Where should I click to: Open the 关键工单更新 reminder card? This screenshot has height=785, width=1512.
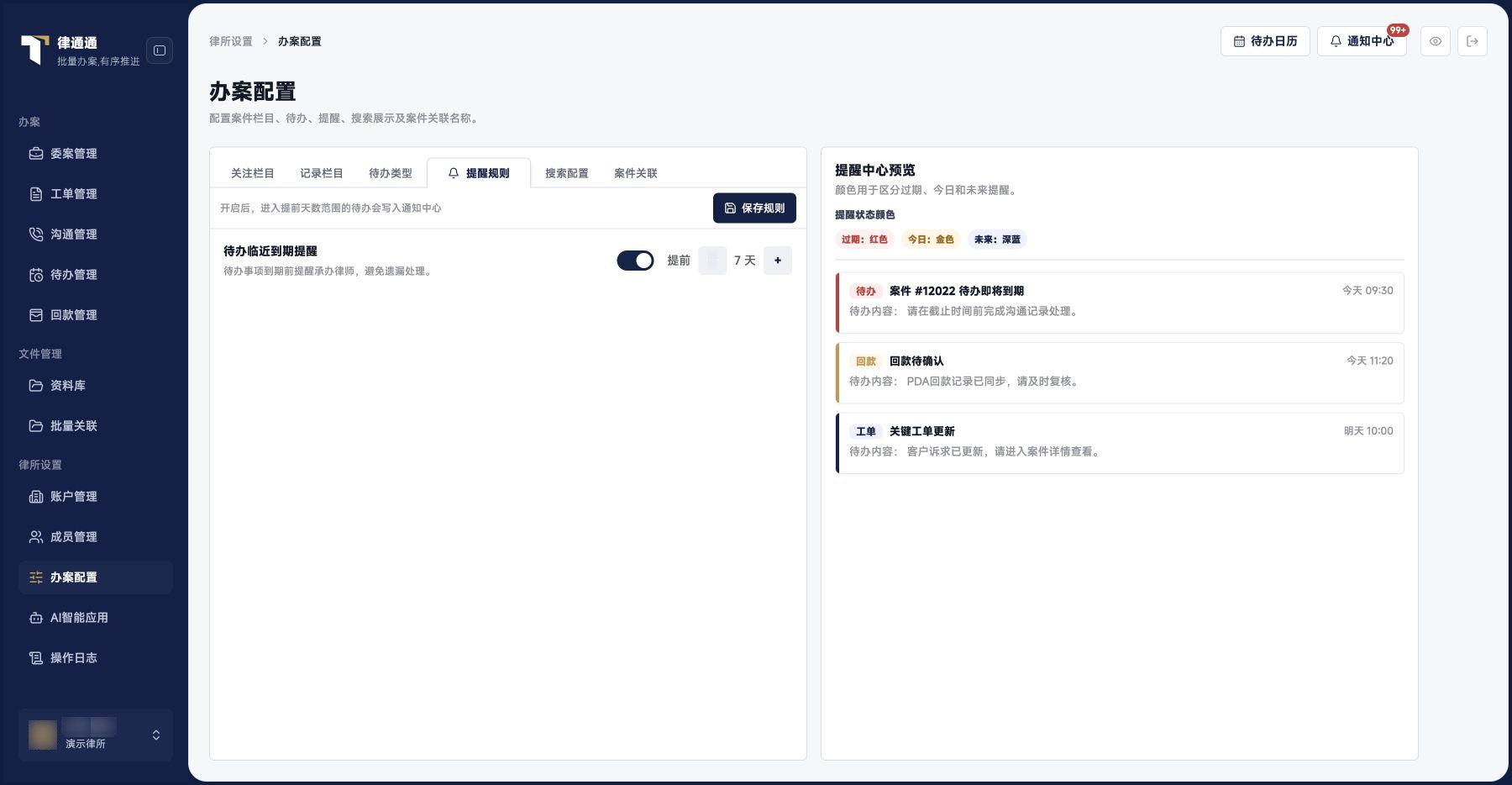(1120, 443)
